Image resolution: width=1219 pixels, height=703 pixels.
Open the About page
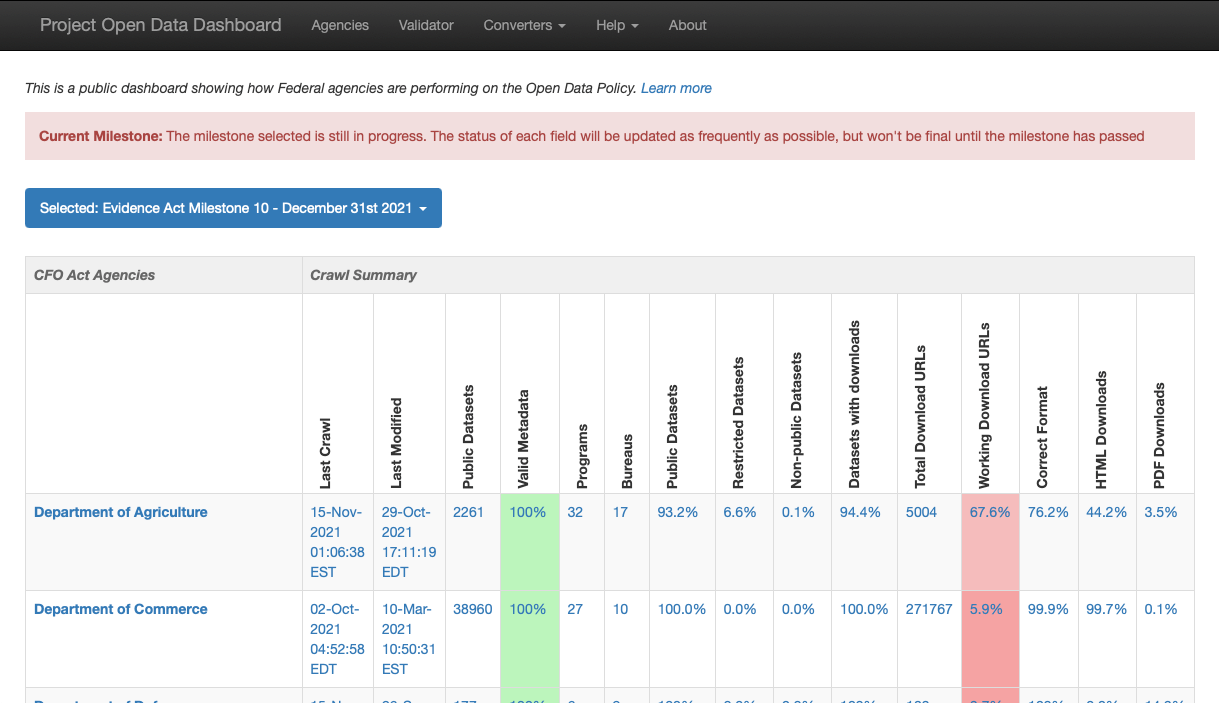pyautogui.click(x=687, y=25)
